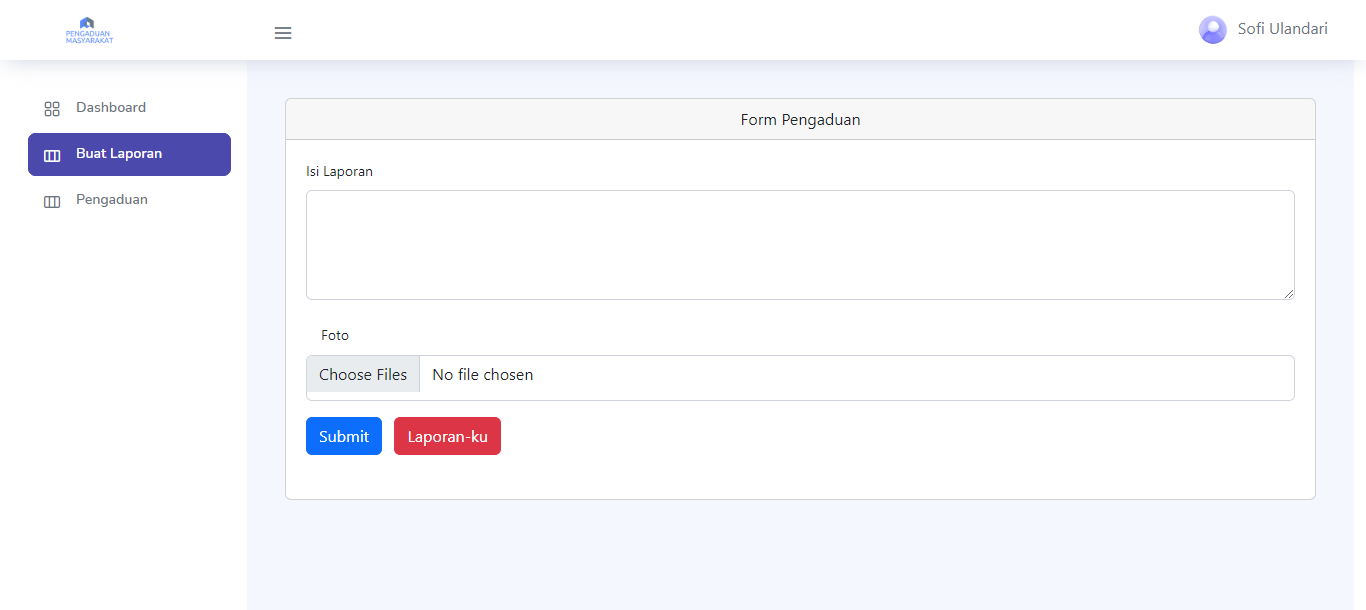Click the user avatar picture
This screenshot has width=1366, height=610.
(1212, 30)
